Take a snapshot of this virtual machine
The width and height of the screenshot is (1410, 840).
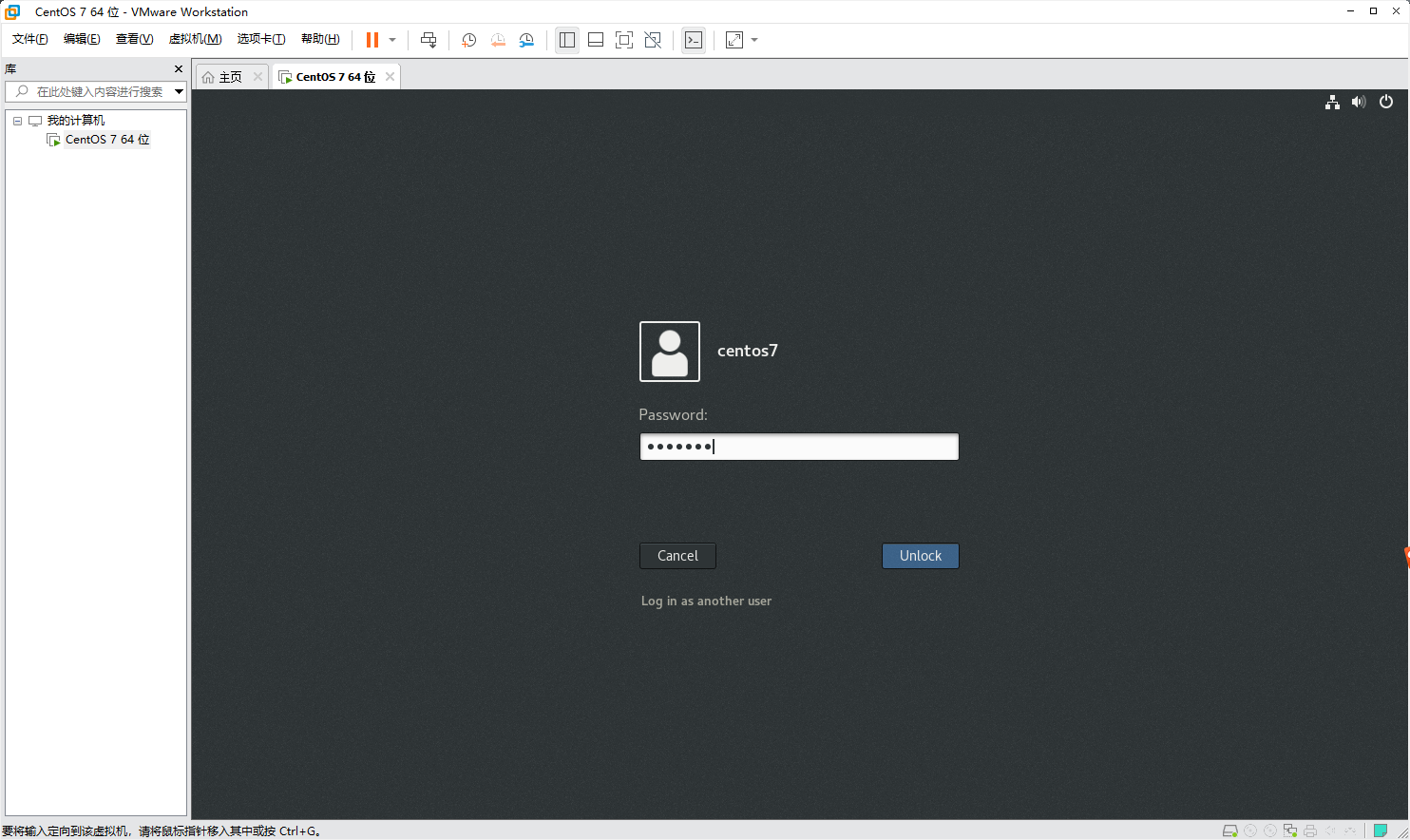click(468, 40)
